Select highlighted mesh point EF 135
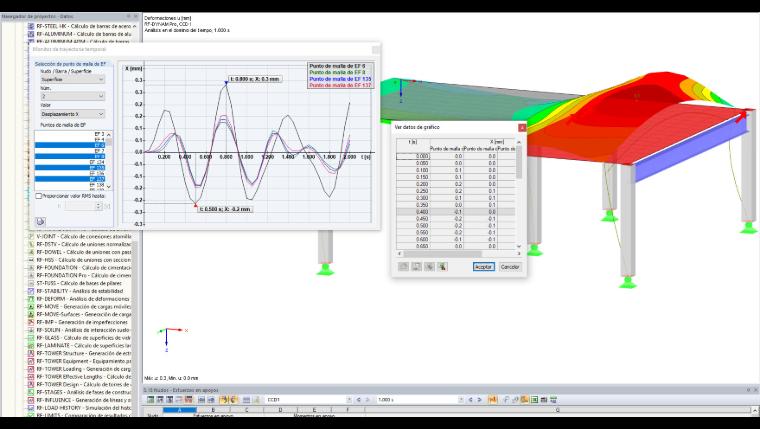 [x=70, y=168]
